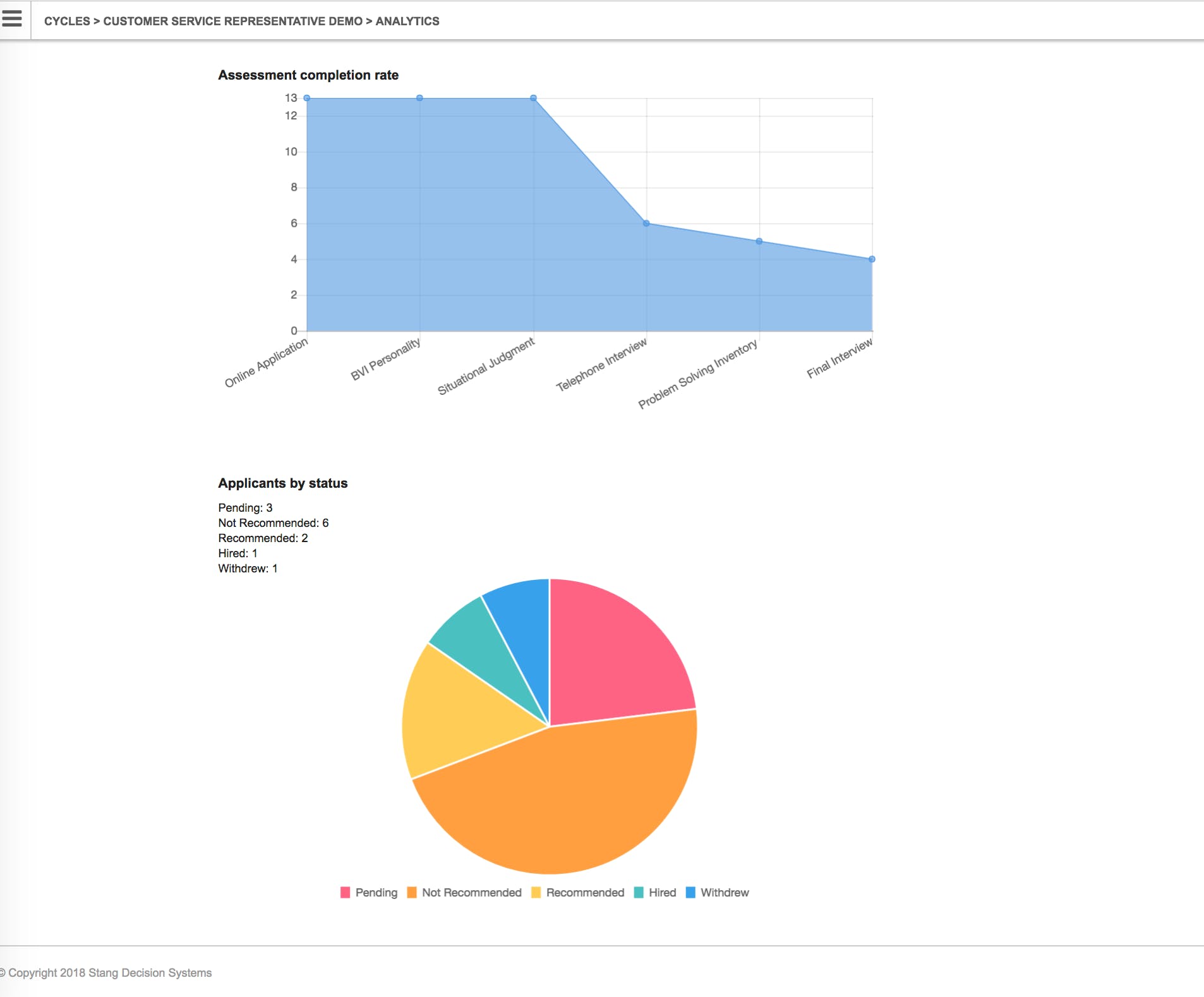
Task: Click the pink Pending pie slice
Action: [x=613, y=657]
